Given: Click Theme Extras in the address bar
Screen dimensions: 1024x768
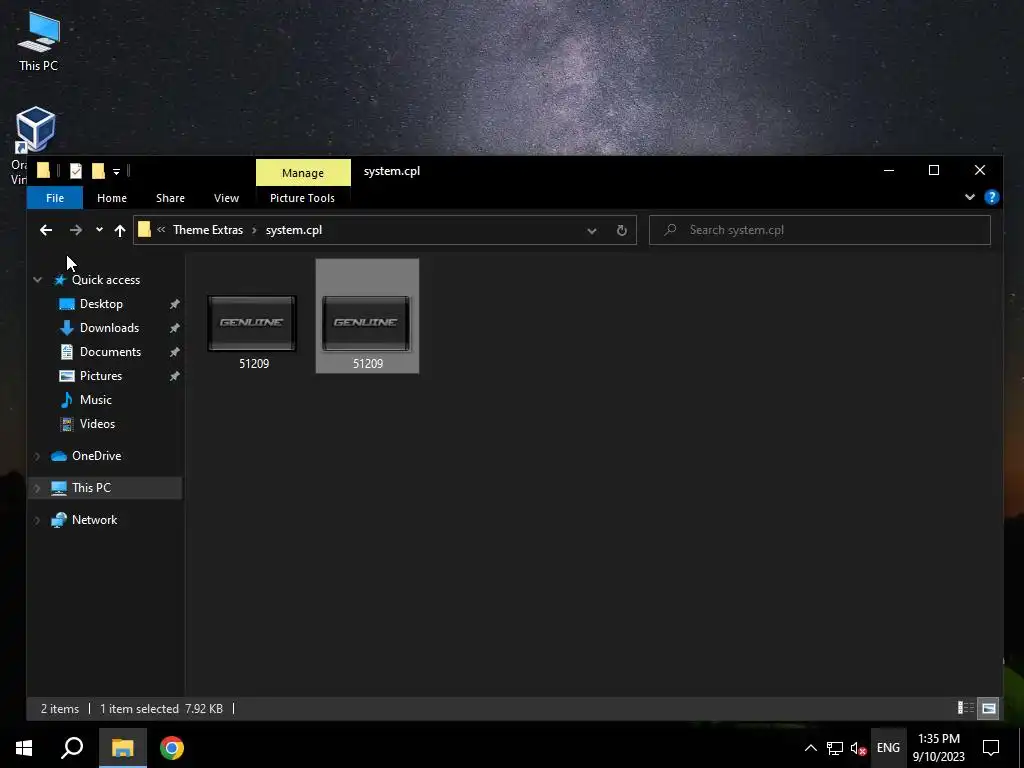Looking at the screenshot, I should tap(208, 230).
